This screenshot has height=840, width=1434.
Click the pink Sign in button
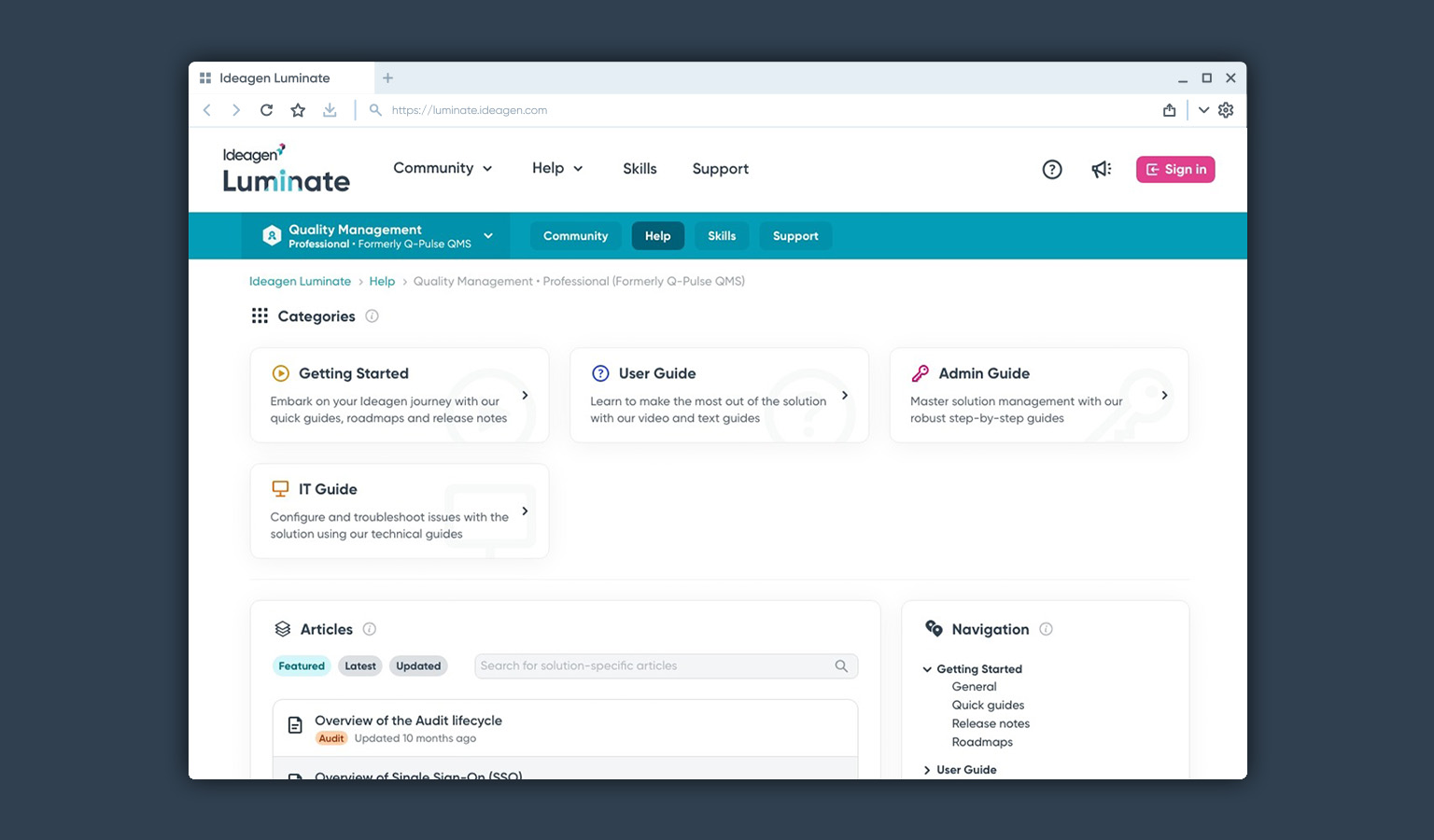(1175, 169)
